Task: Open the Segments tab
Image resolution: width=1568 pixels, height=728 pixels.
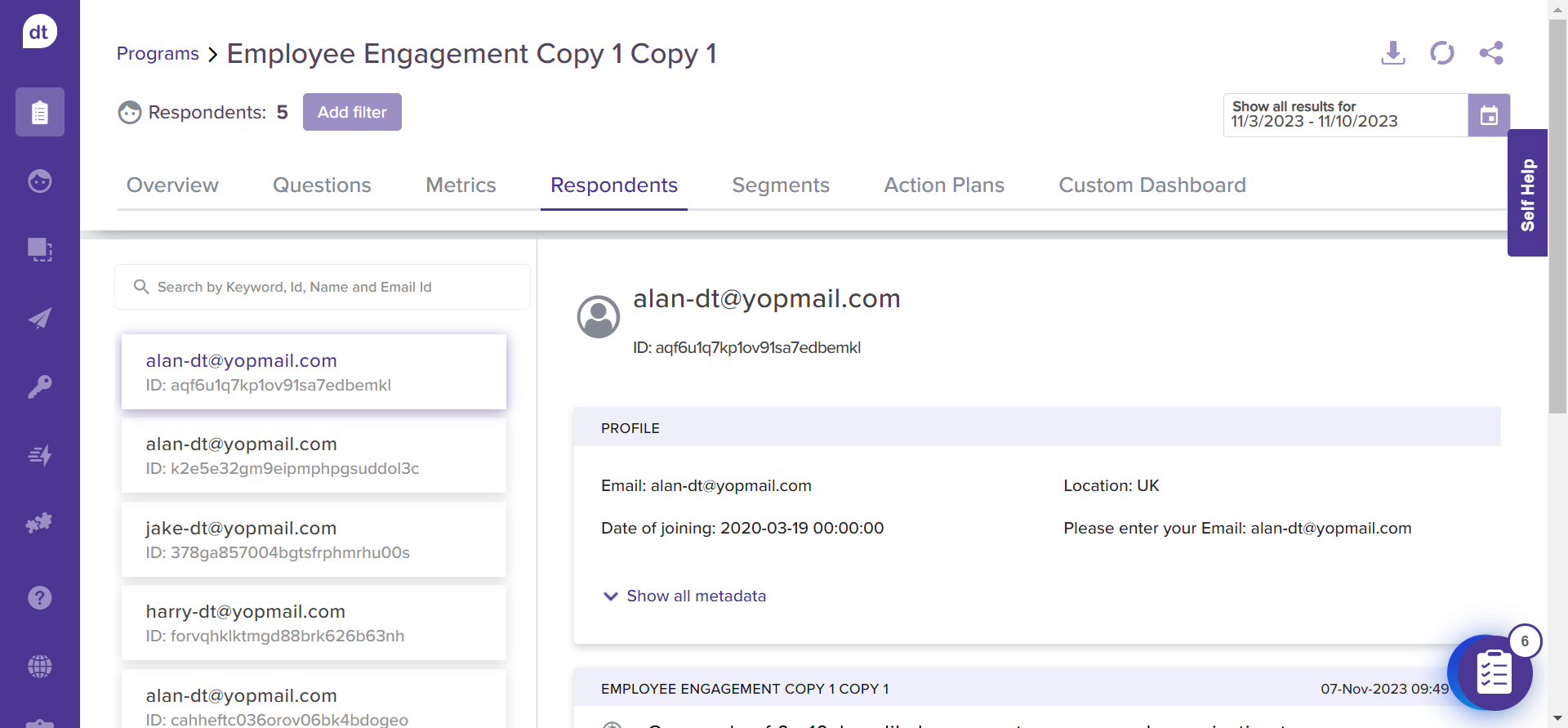Action: click(x=780, y=185)
